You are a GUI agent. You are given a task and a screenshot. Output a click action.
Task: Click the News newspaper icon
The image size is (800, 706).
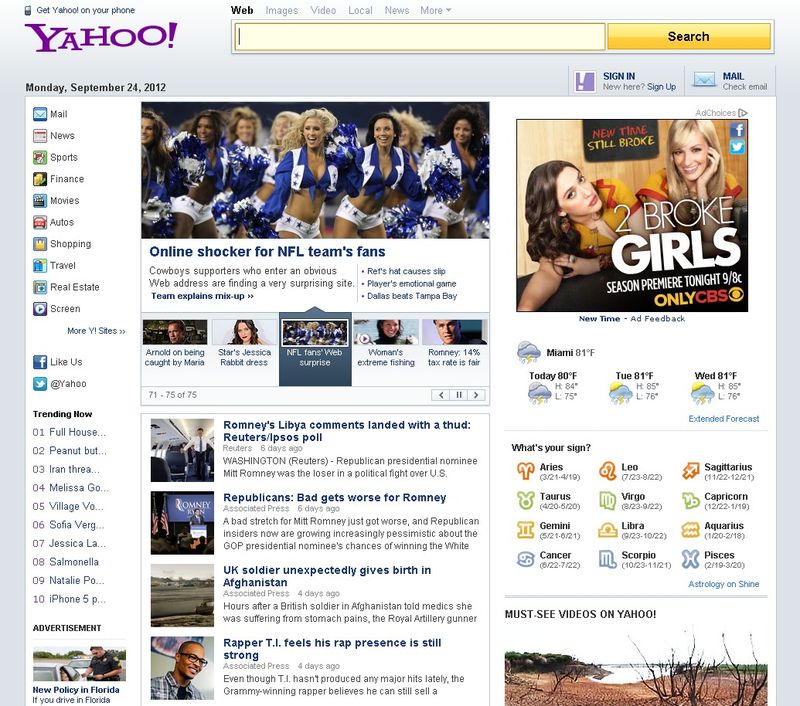point(40,136)
